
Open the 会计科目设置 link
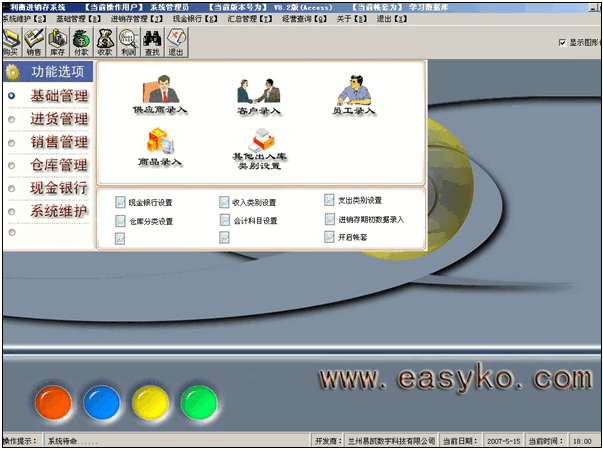point(254,221)
